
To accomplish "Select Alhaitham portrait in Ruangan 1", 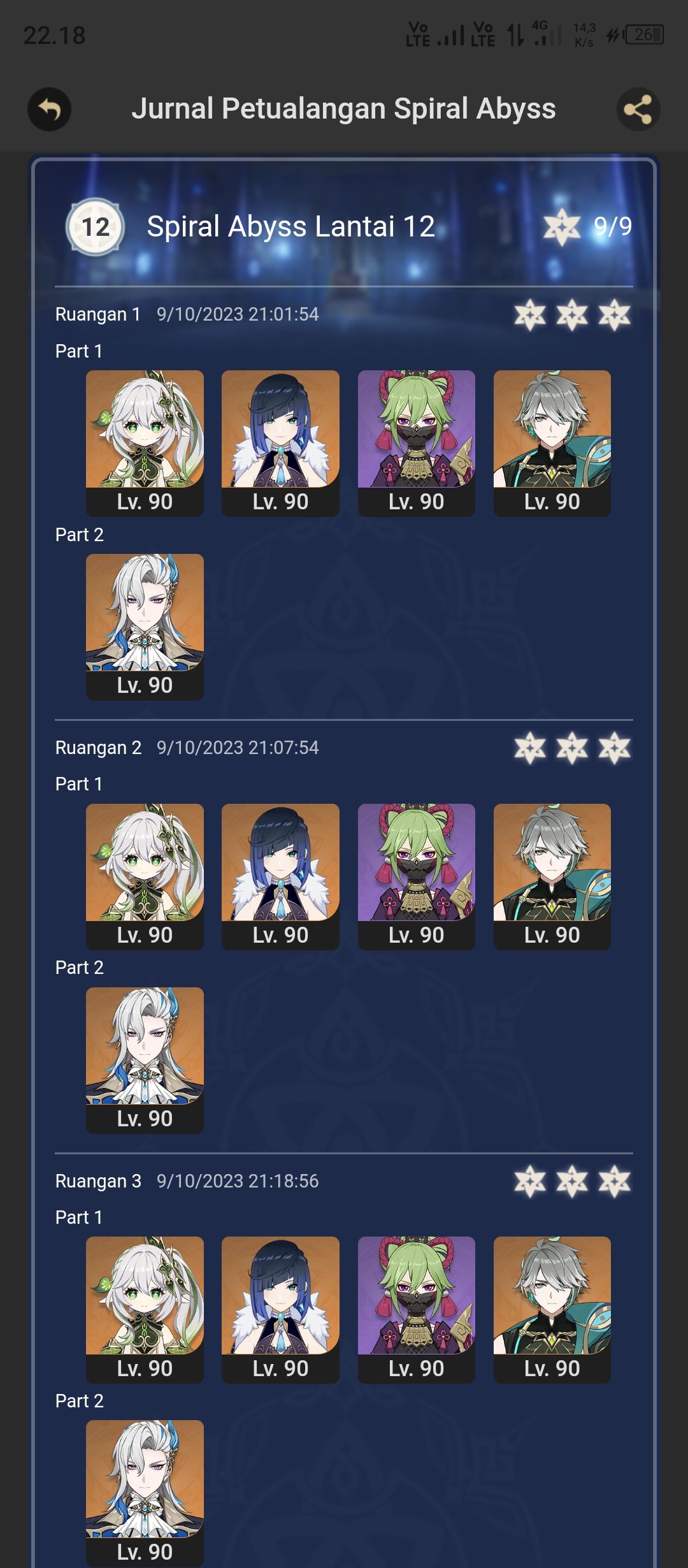I will coord(552,443).
